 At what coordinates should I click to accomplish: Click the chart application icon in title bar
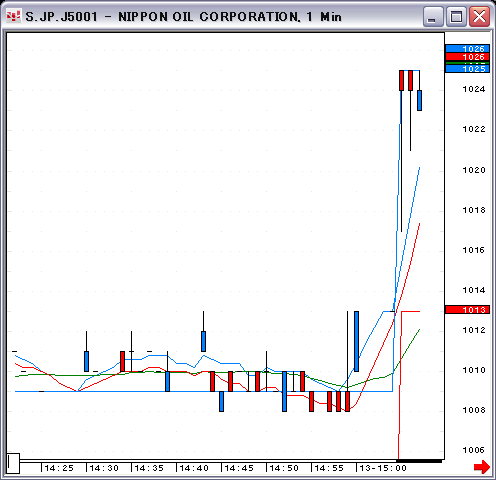tap(13, 16)
